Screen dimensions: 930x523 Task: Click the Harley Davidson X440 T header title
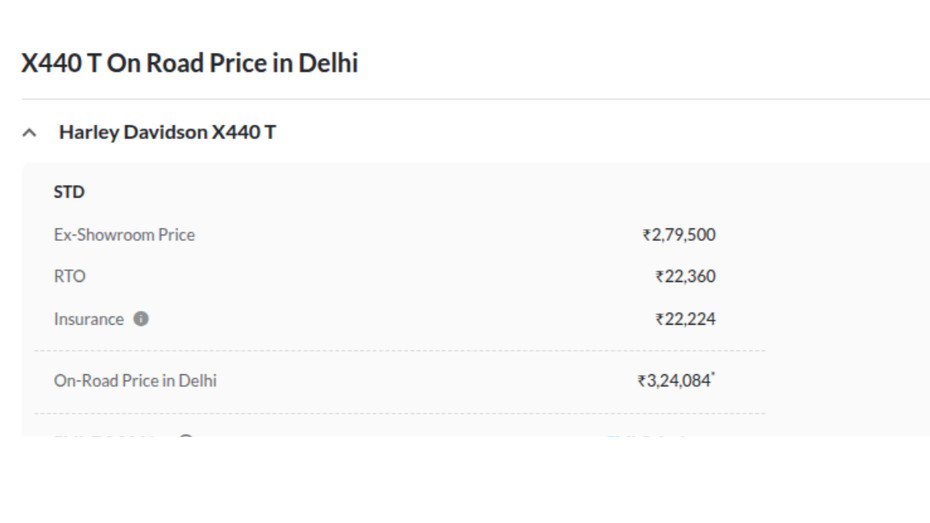[x=167, y=132]
